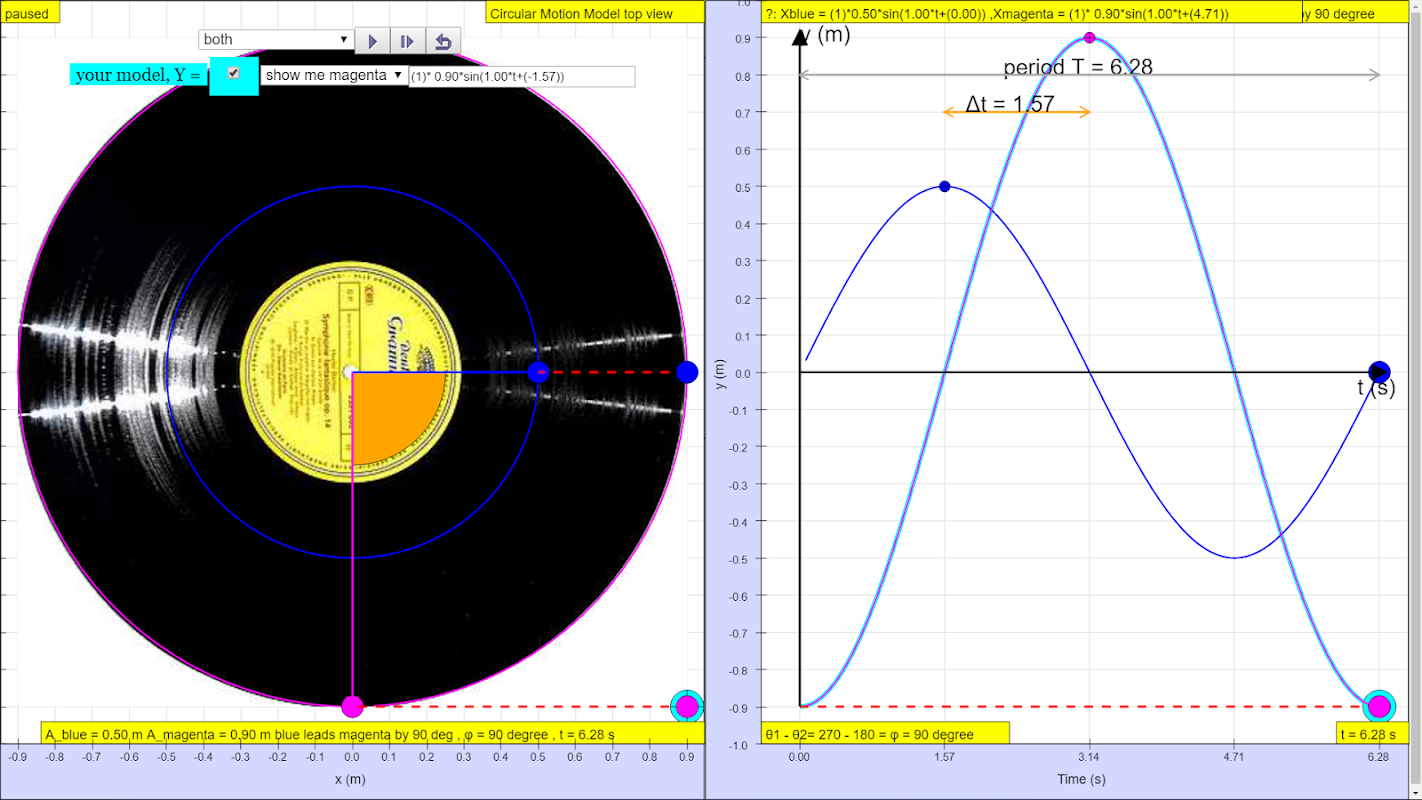Click the dark blue dot at the t-axis end

click(x=1380, y=372)
